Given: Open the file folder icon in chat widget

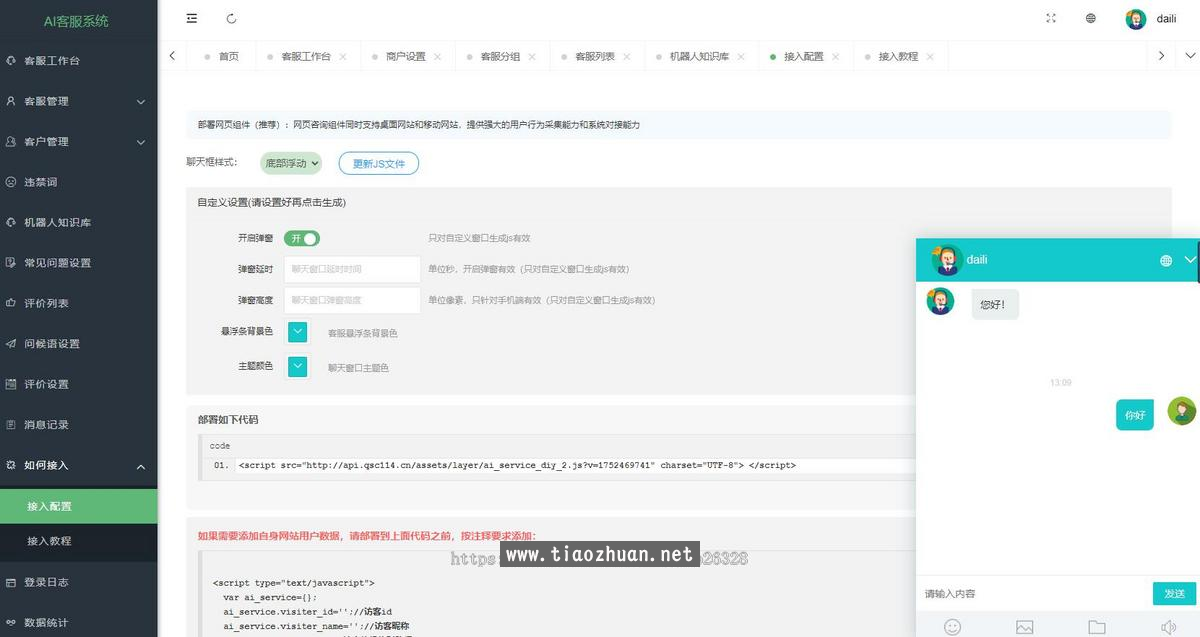Looking at the screenshot, I should (x=1096, y=627).
